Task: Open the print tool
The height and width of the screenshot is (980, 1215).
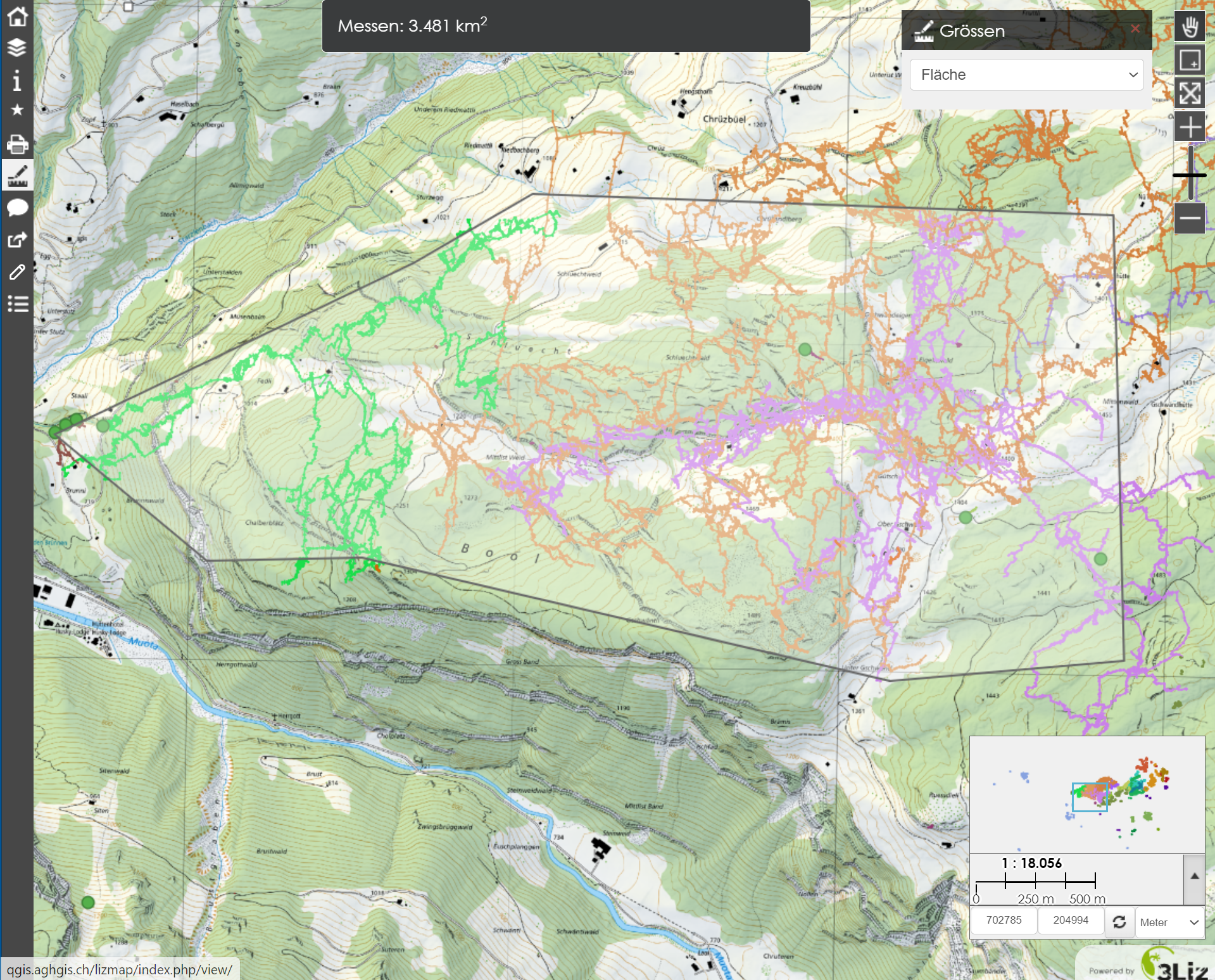Action: (17, 144)
